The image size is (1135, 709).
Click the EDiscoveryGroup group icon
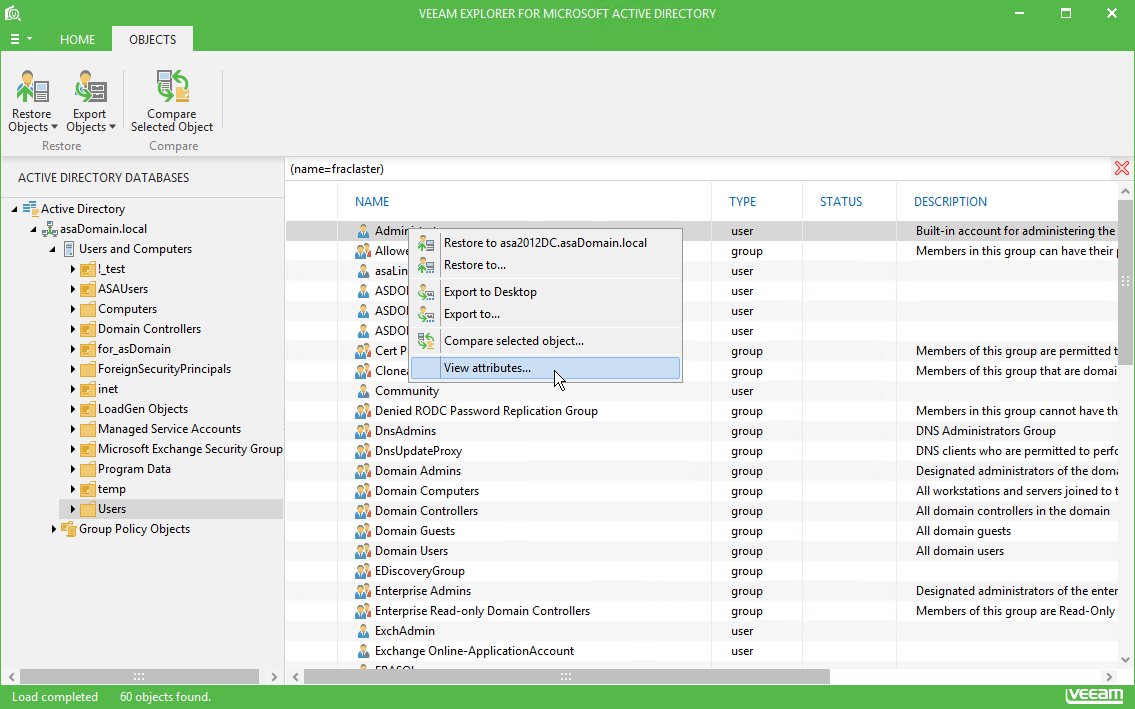point(363,571)
